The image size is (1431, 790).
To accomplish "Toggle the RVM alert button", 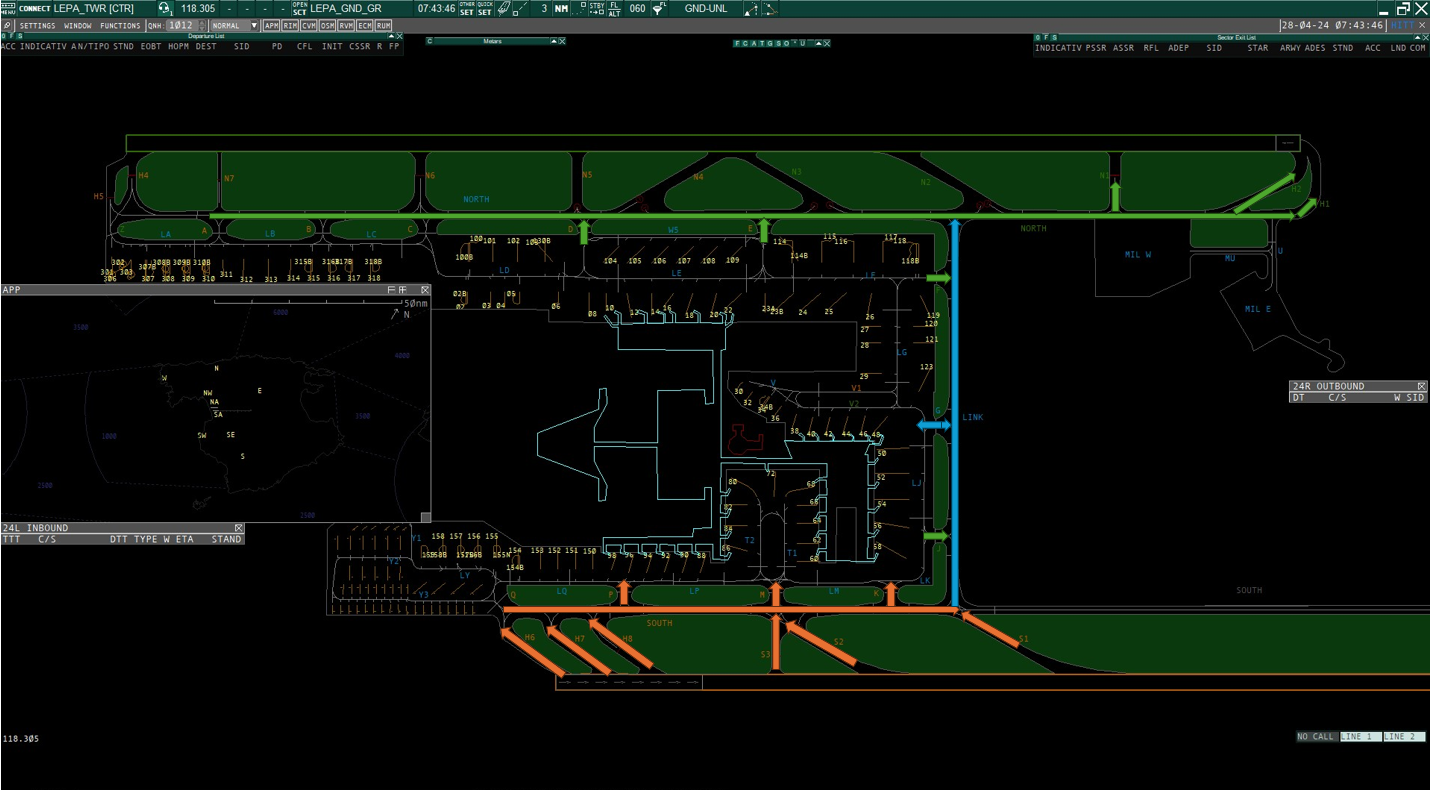I will coord(346,25).
